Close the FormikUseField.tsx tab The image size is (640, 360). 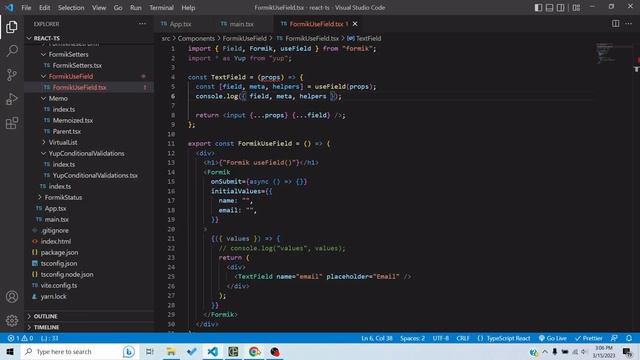click(355, 24)
